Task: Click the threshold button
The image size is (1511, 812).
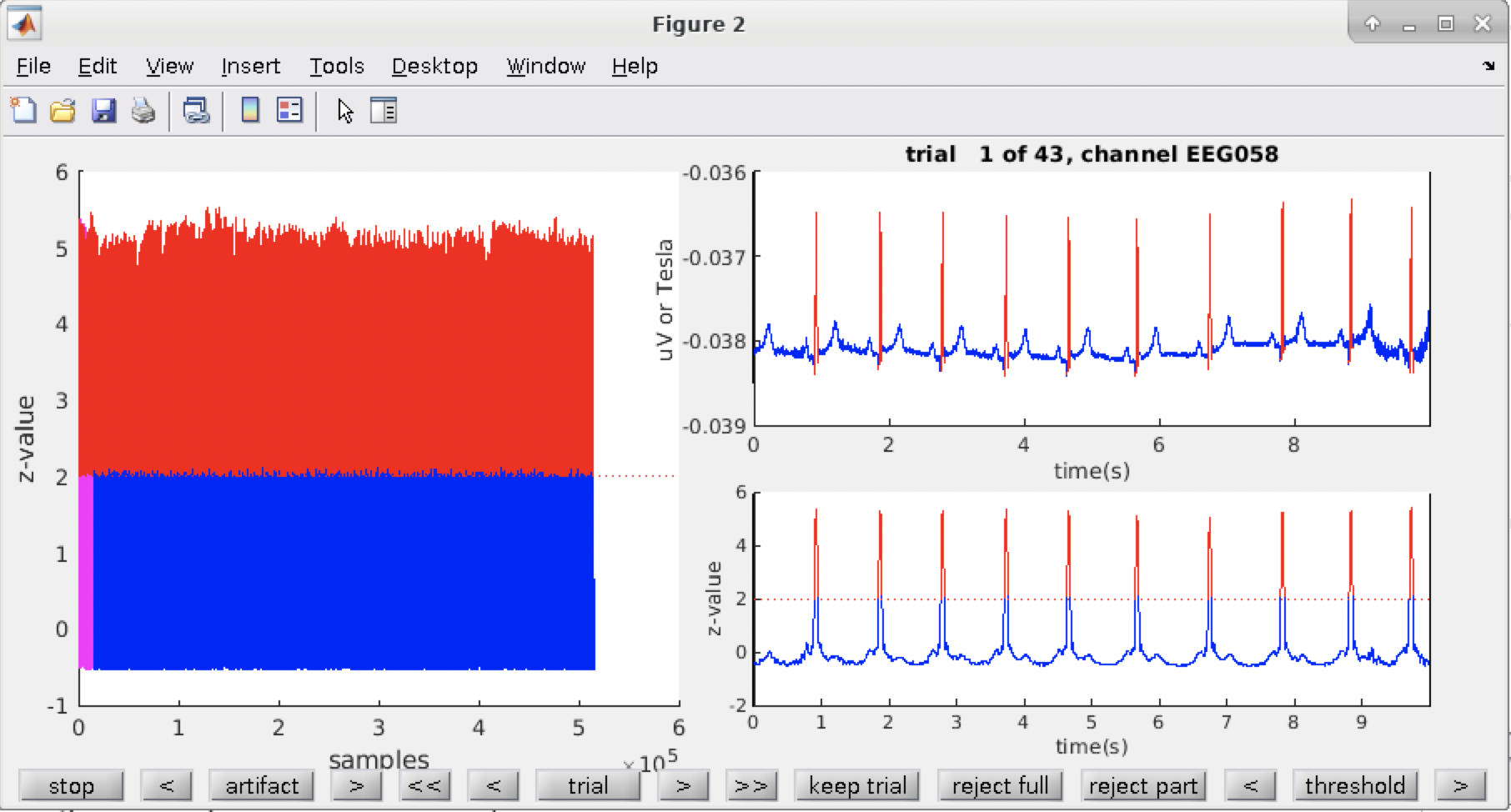Action: (1355, 785)
